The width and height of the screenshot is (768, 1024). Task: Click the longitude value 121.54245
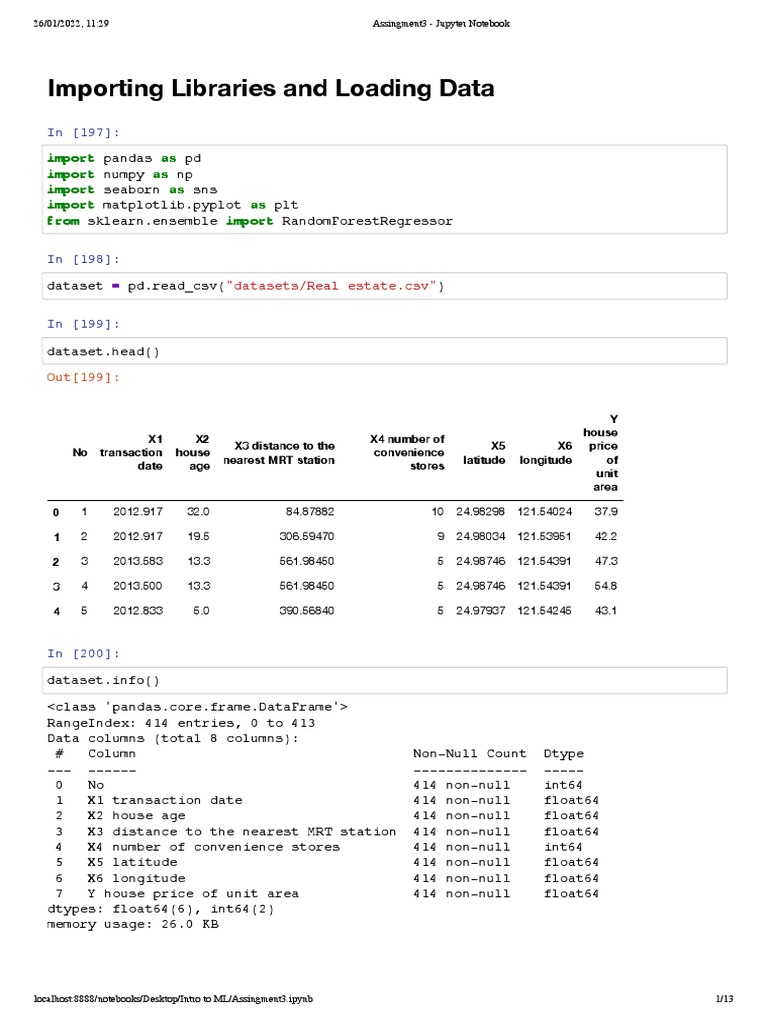tap(545, 611)
